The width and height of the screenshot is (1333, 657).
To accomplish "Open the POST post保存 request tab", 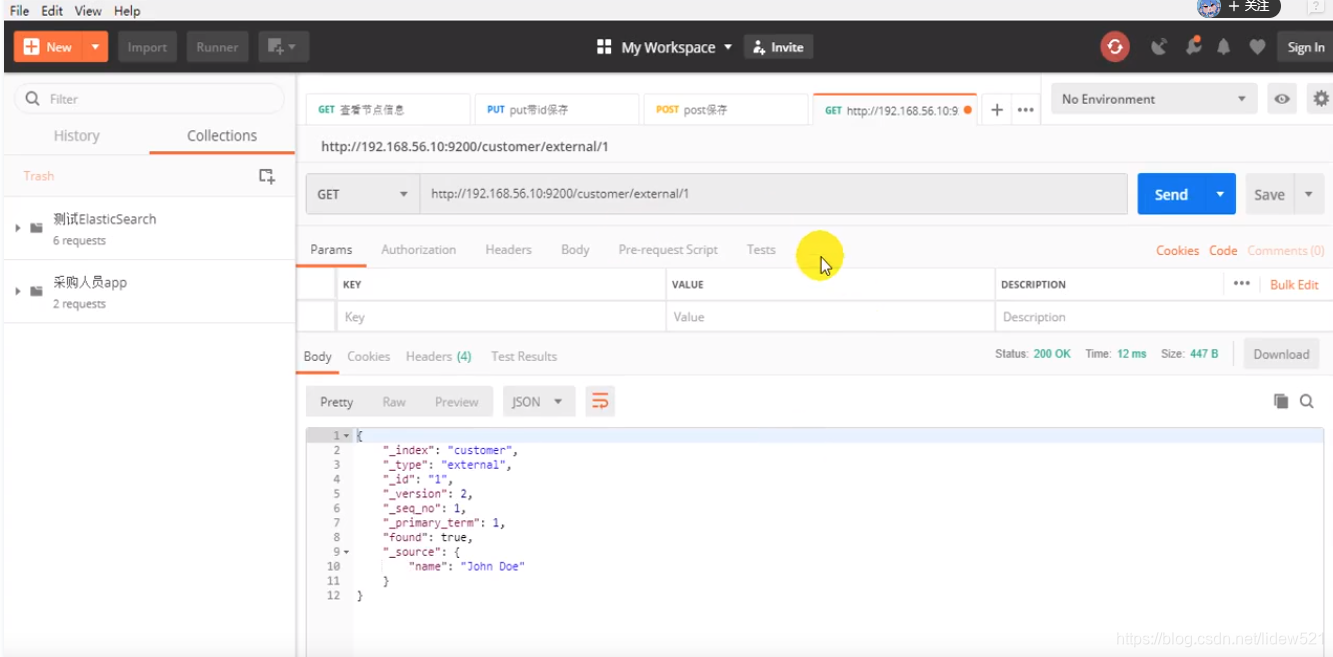I will (725, 110).
